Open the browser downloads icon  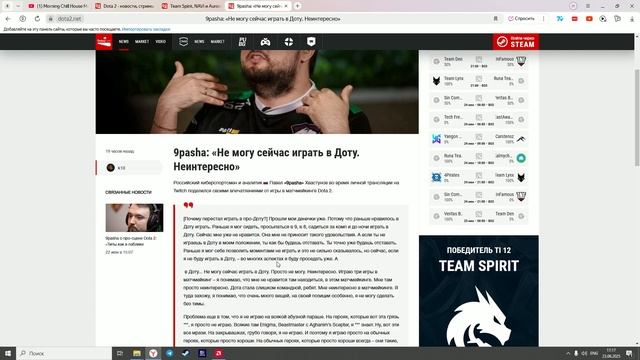point(632,19)
